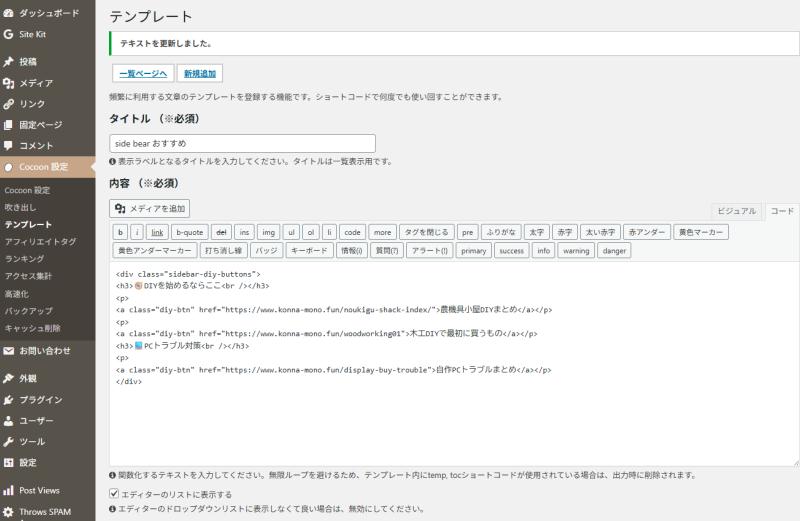Viewport: 800px width, 521px height.
Task: Uncheck エディターのリストに表示する checkbox
Action: tap(113, 494)
